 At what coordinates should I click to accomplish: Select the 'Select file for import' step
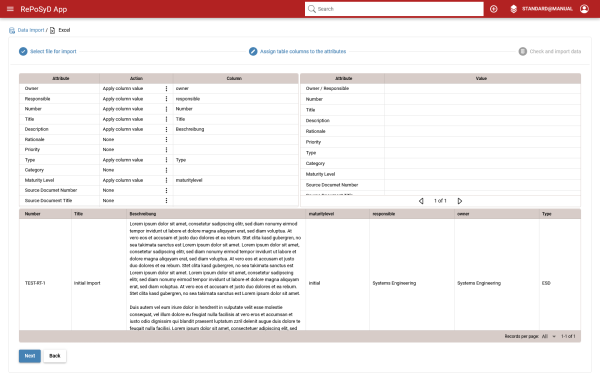point(48,51)
